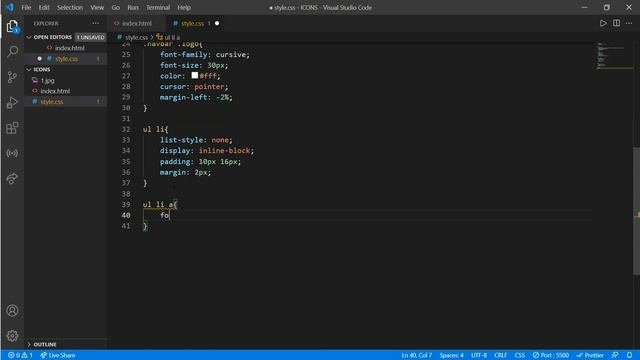Change language mode CSS in status bar

[520, 355]
